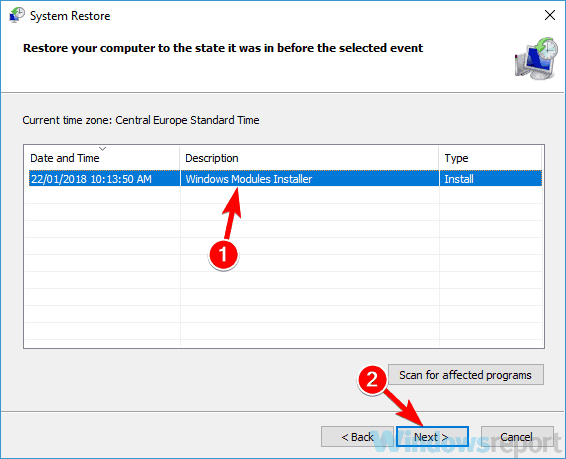Click the red circle numbered 2
Viewport: 566px width, 459px height.
pos(372,380)
